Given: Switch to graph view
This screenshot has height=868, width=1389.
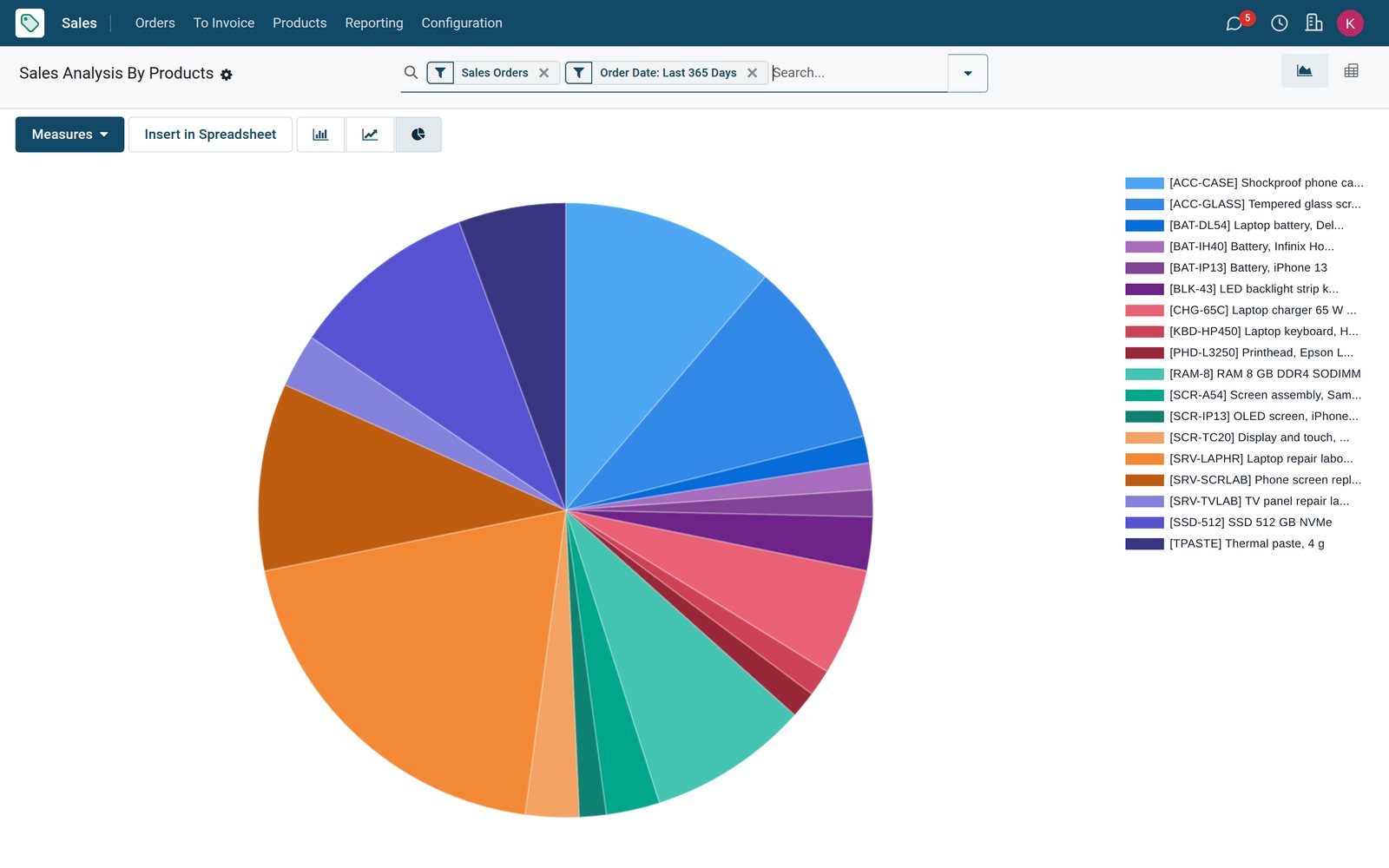Looking at the screenshot, I should pos(1305,71).
